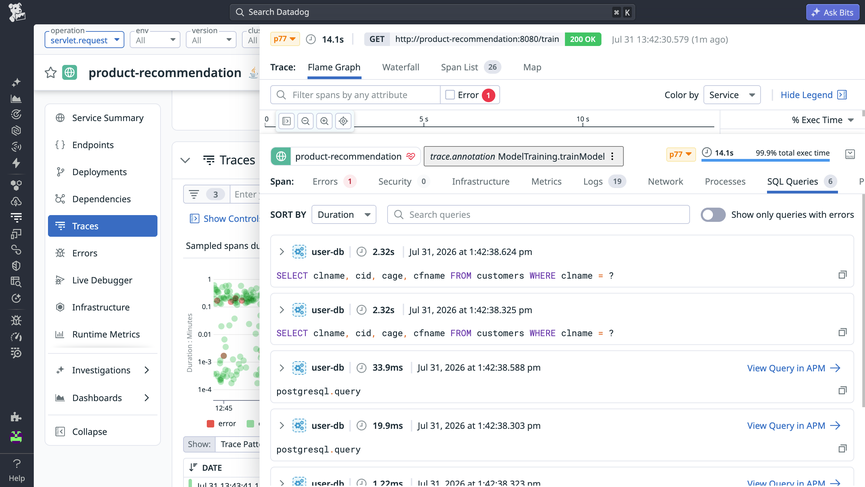
Task: Open the p77 percentile dropdown in trace header
Action: pos(285,39)
